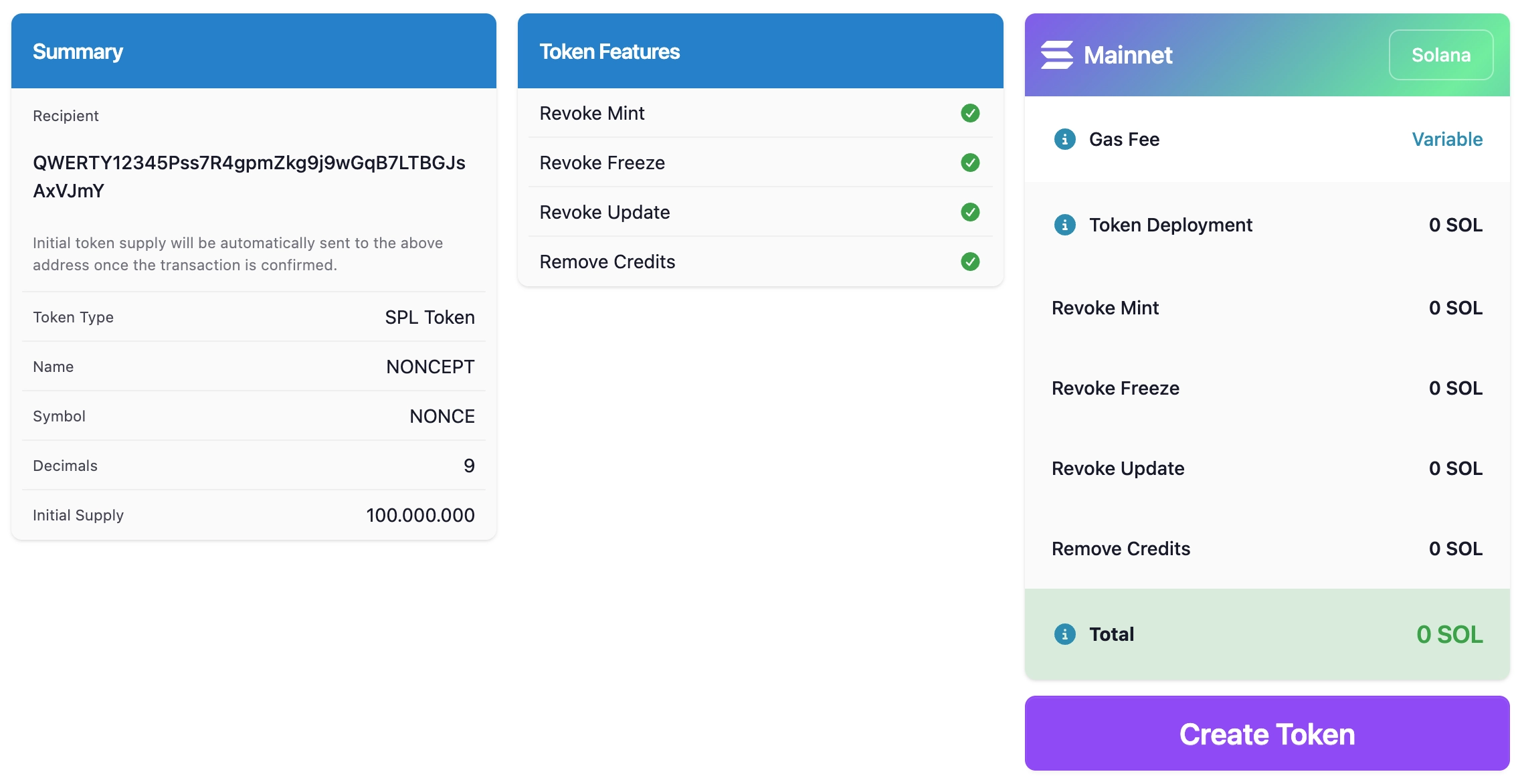Click the Revoke Update 0 SOL cost
1520x784 pixels.
click(1456, 468)
